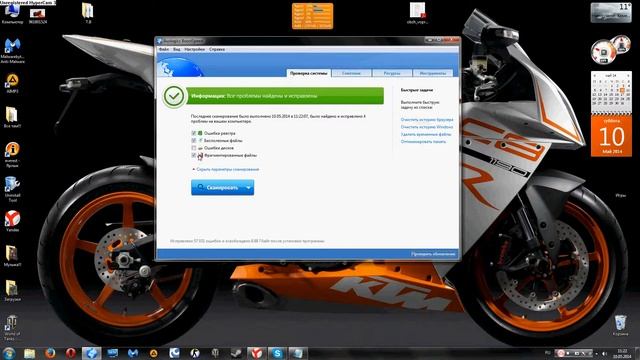Collapse scan options via Скрыть параметры сканирования
The image size is (640, 360).
pyautogui.click(x=227, y=169)
